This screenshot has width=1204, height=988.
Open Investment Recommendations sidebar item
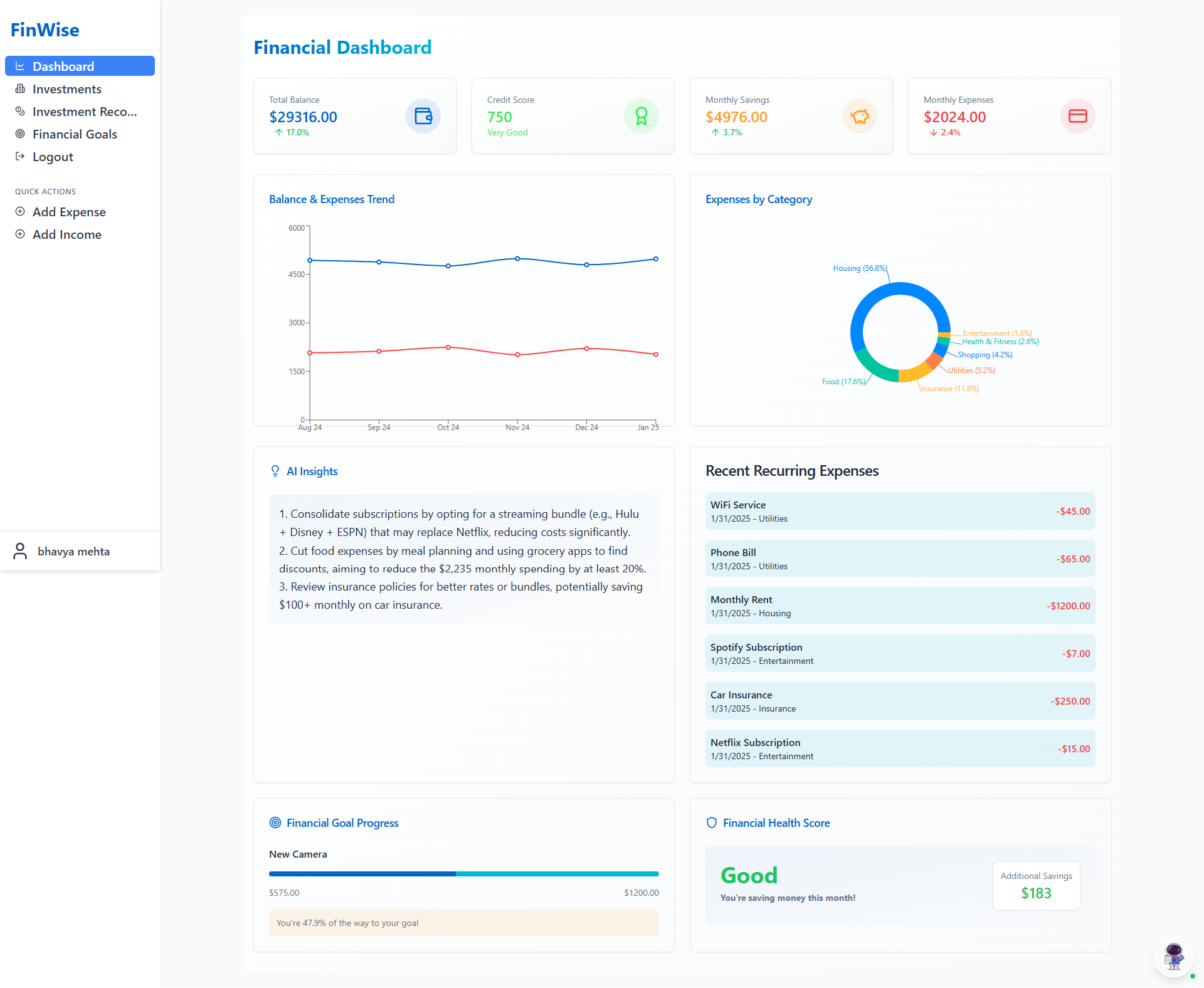[84, 112]
